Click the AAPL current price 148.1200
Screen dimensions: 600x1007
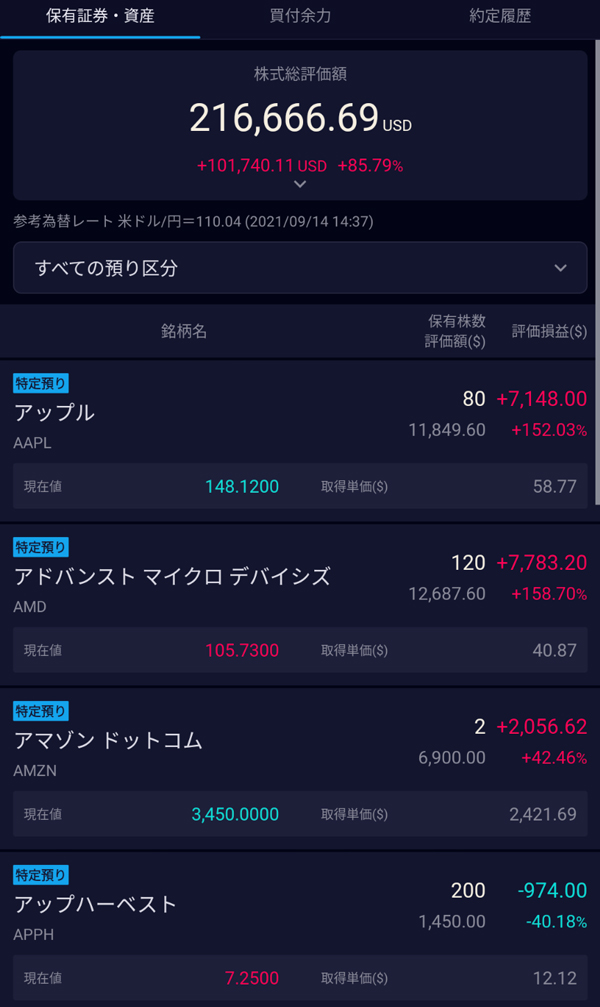click(x=242, y=487)
